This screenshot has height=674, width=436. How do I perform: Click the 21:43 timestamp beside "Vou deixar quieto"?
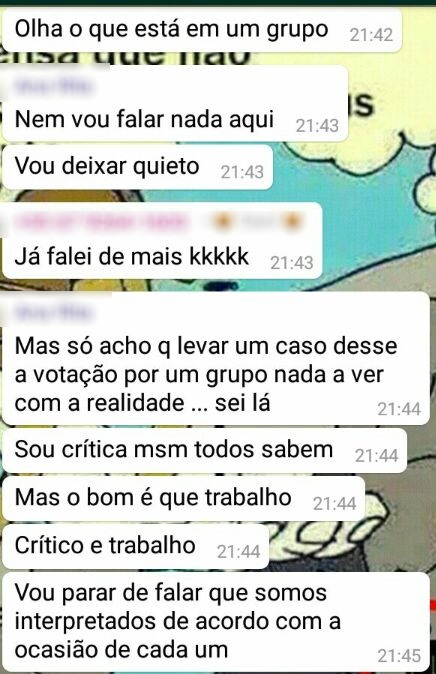[x=242, y=172]
